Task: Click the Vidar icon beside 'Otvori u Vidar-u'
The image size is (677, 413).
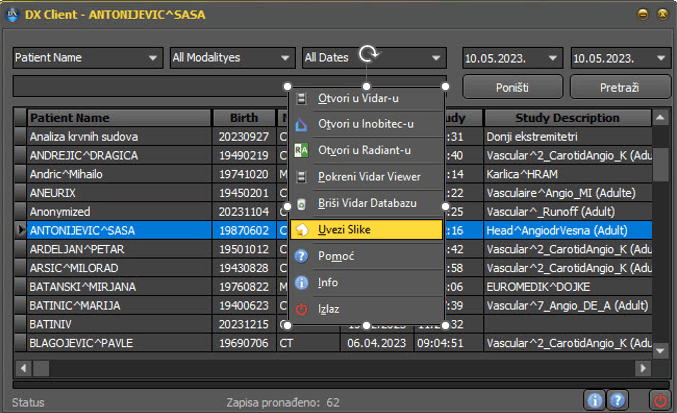Action: [302, 98]
